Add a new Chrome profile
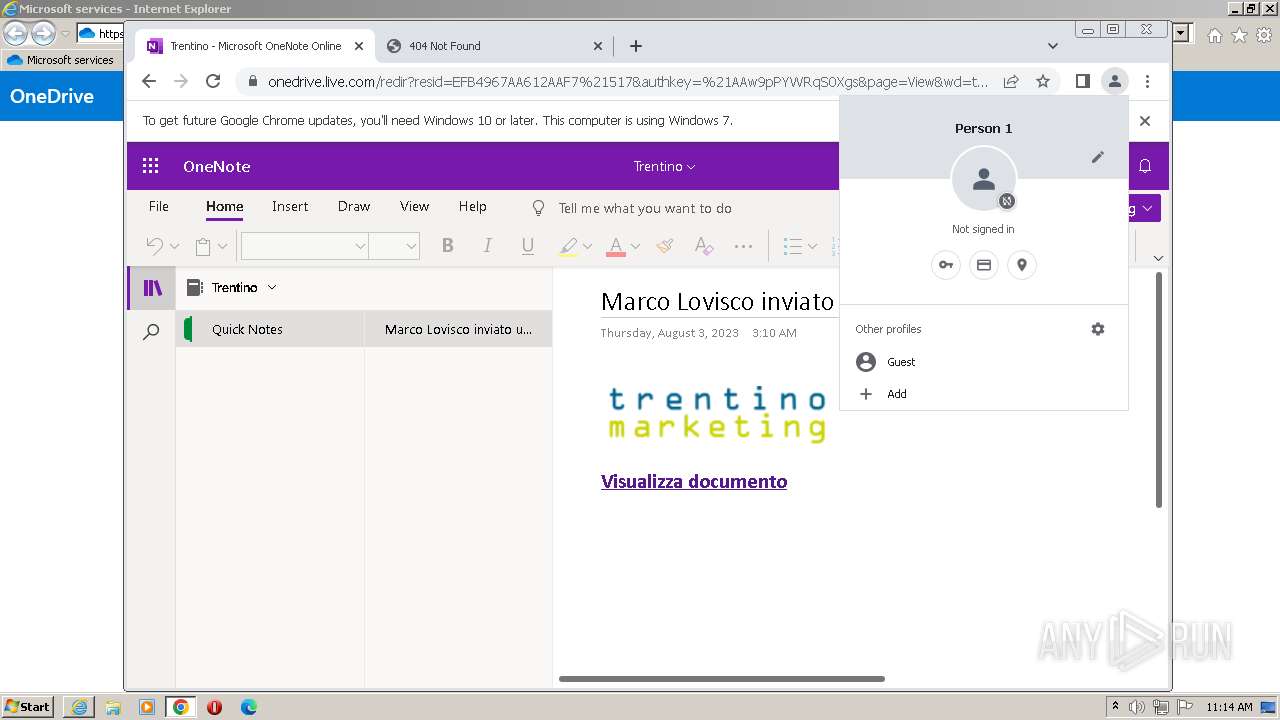The height and width of the screenshot is (720, 1280). 984,394
